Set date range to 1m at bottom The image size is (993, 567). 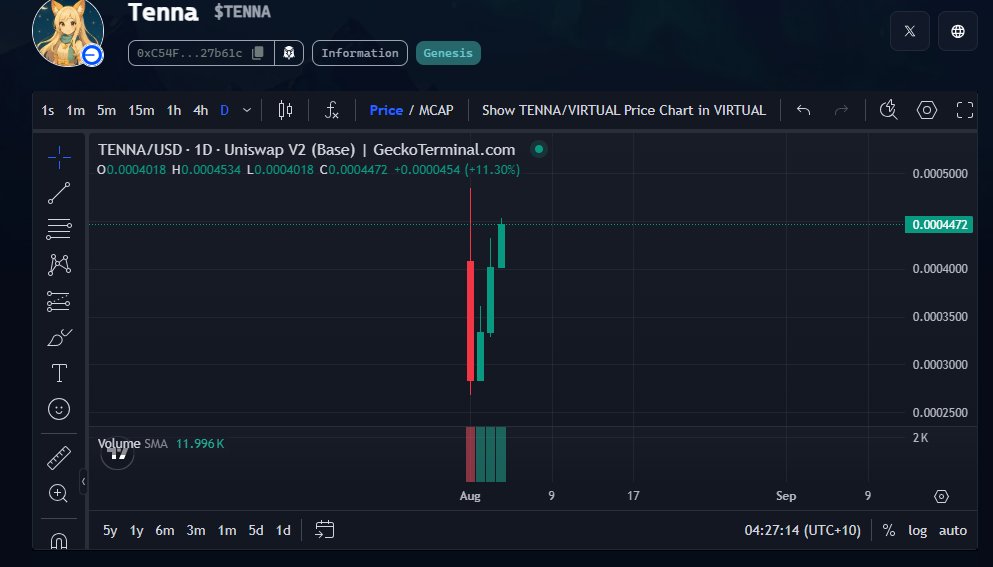227,530
